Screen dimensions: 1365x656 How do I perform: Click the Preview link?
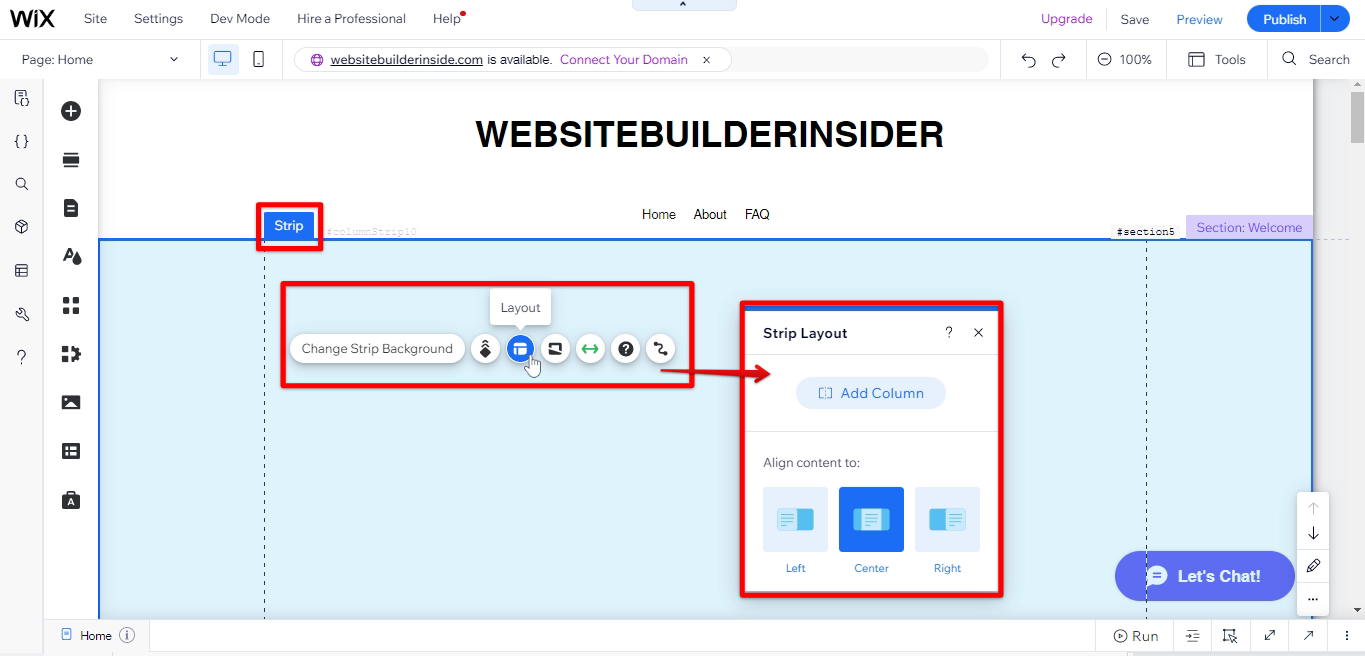1199,20
